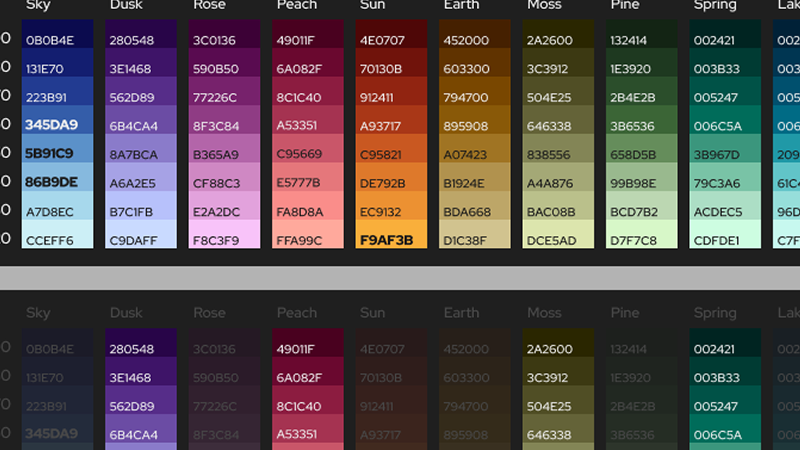Pick the 99B98E Pine swatch

pos(642,177)
